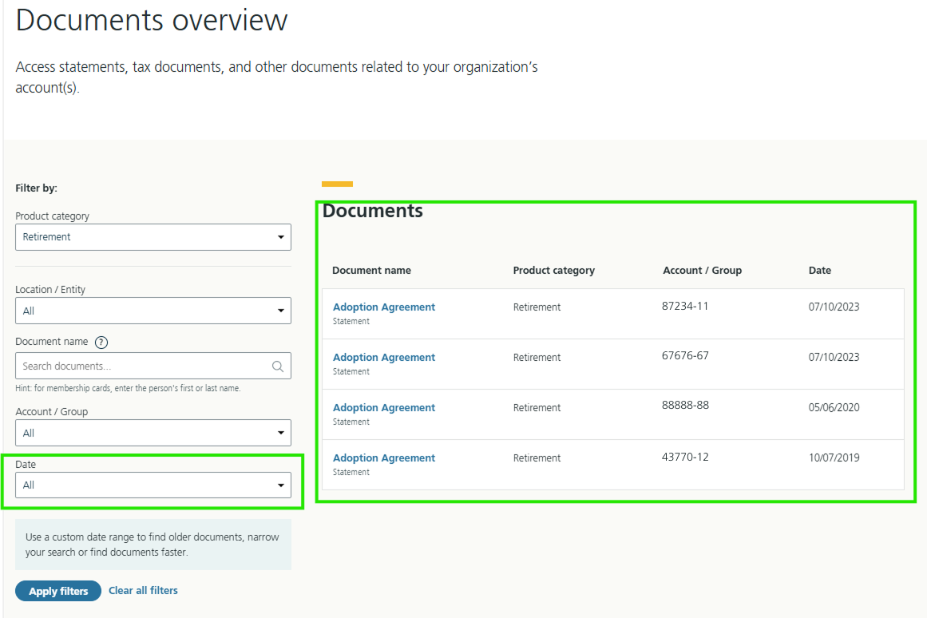Click the Clear all filters link
The height and width of the screenshot is (618, 927).
[x=143, y=590]
